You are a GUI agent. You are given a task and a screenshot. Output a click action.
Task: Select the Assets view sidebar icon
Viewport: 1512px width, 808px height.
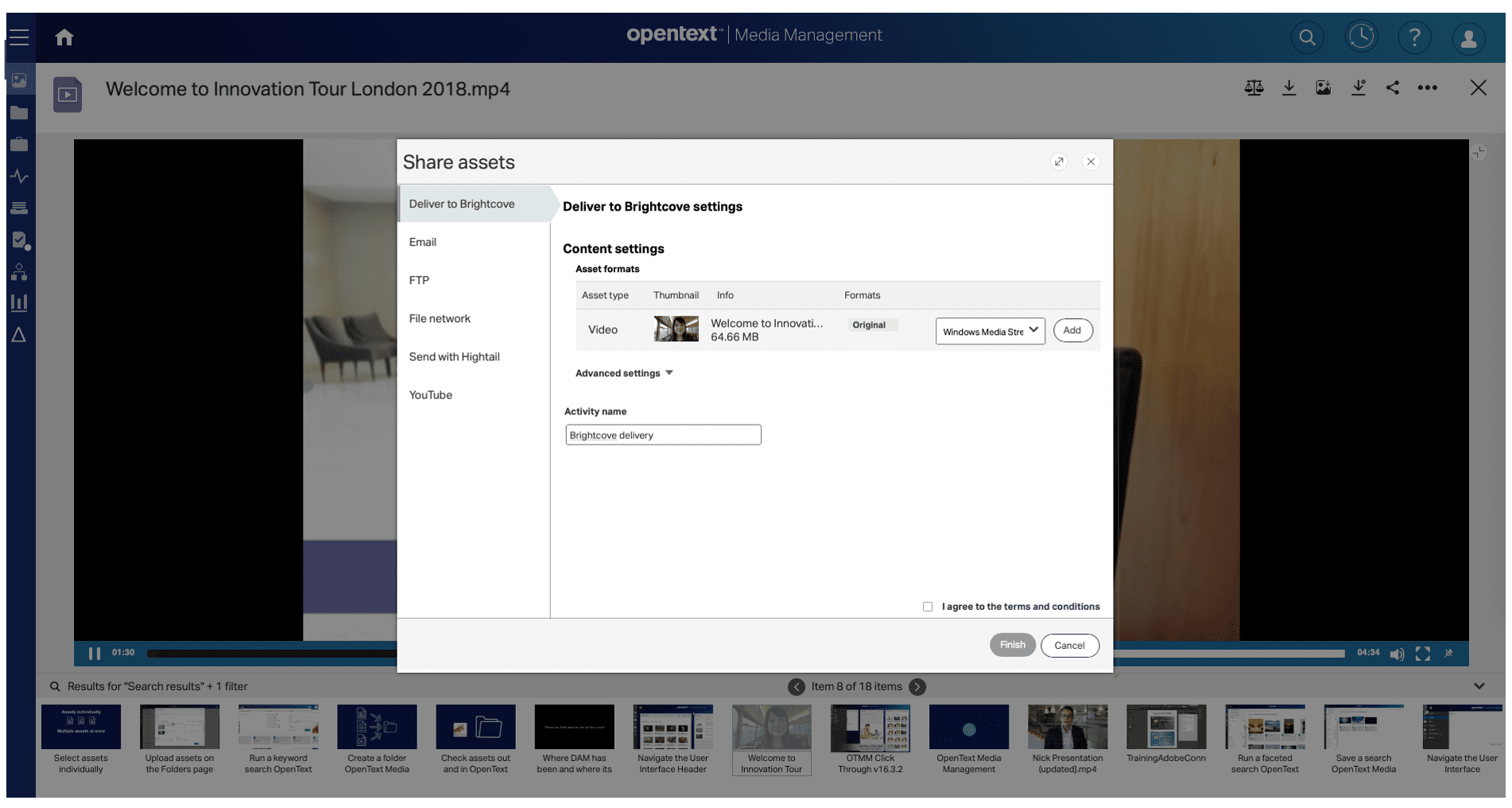pyautogui.click(x=20, y=80)
